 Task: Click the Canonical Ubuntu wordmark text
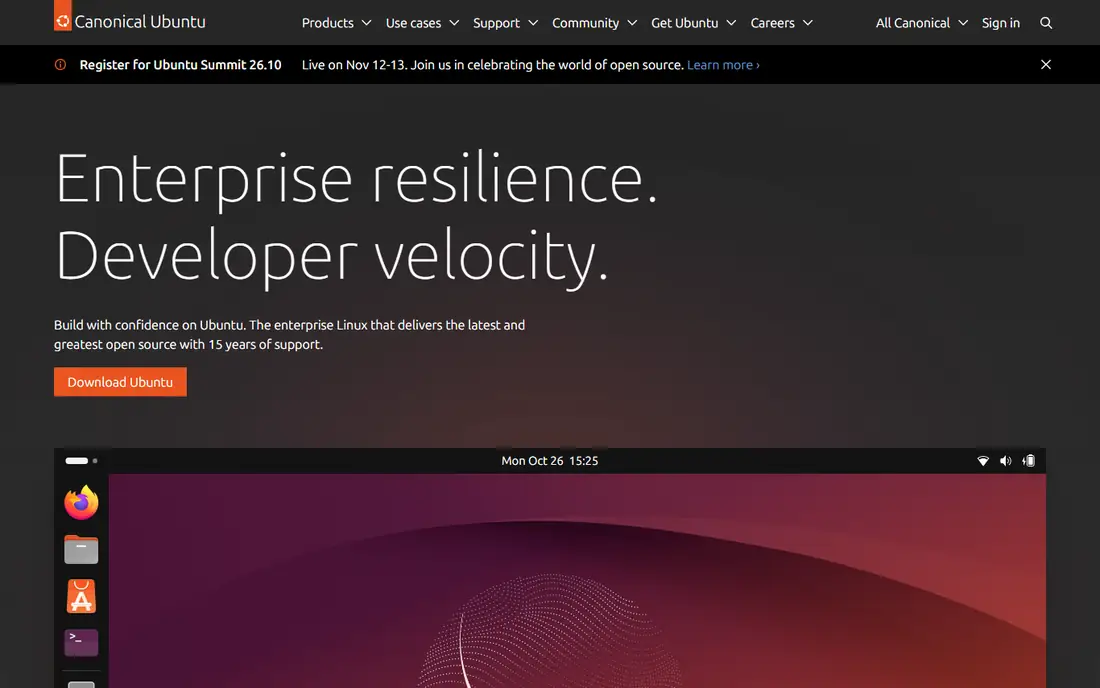coord(140,22)
